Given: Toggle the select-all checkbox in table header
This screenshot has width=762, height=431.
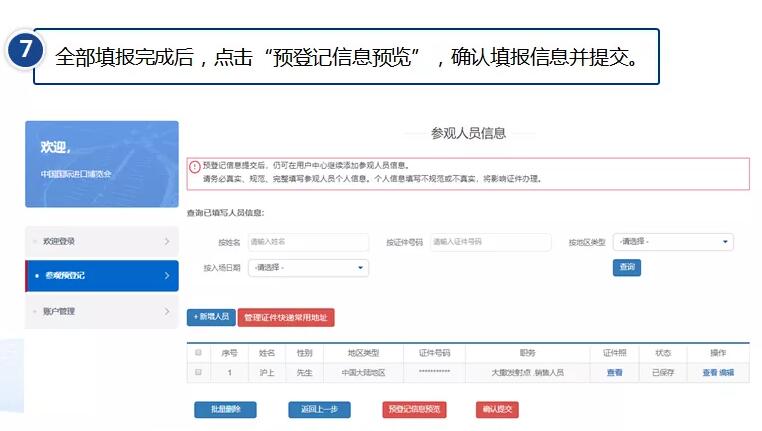Looking at the screenshot, I should click(x=198, y=352).
